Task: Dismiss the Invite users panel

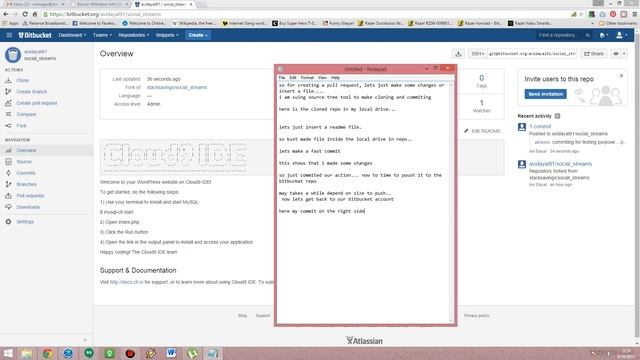Action: (x=621, y=76)
